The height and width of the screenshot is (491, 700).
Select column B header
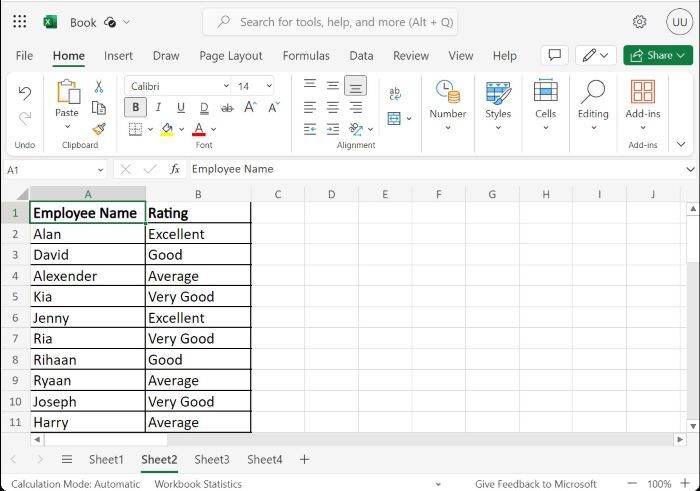(x=198, y=194)
